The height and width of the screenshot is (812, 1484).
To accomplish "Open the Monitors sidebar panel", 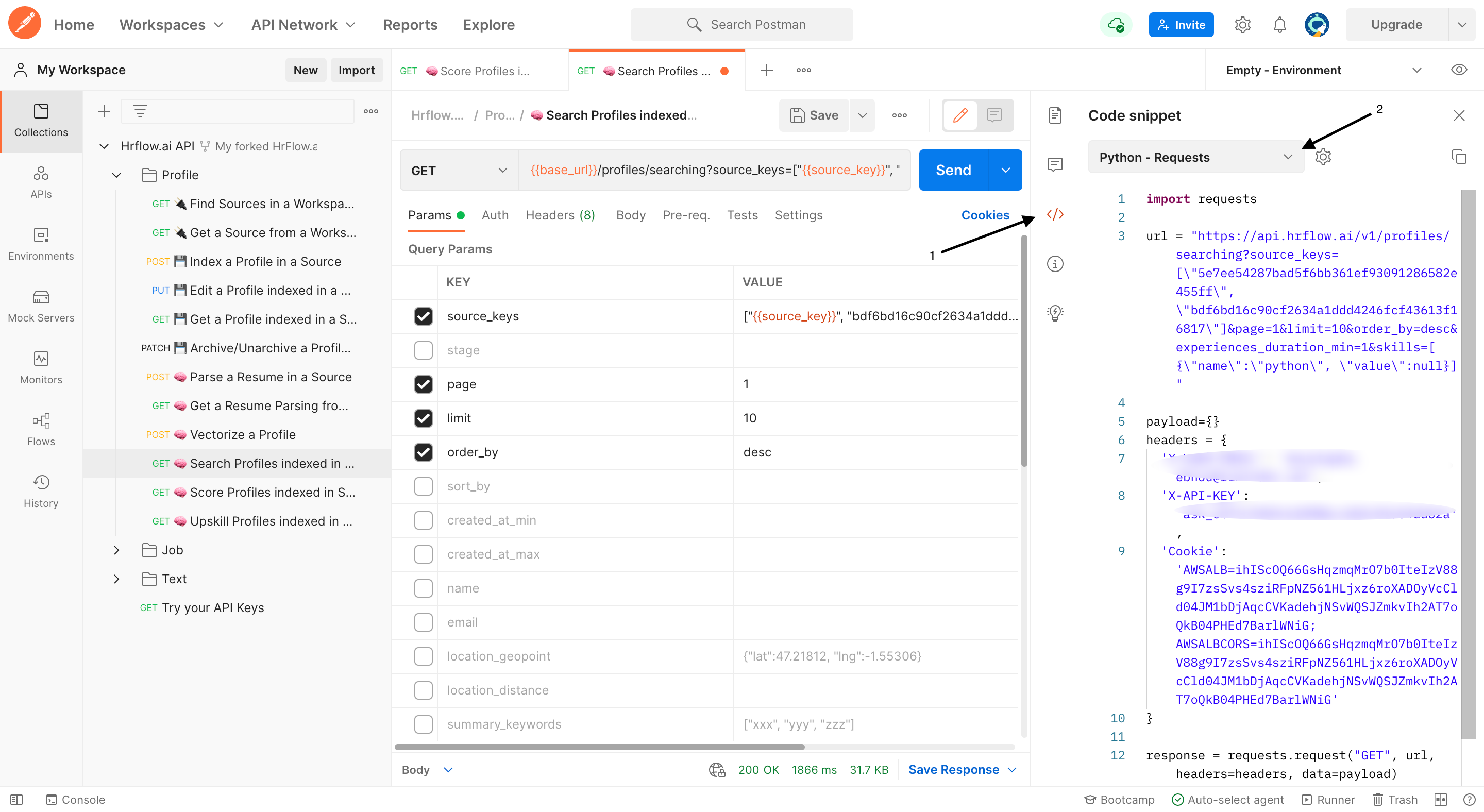I will tap(41, 367).
